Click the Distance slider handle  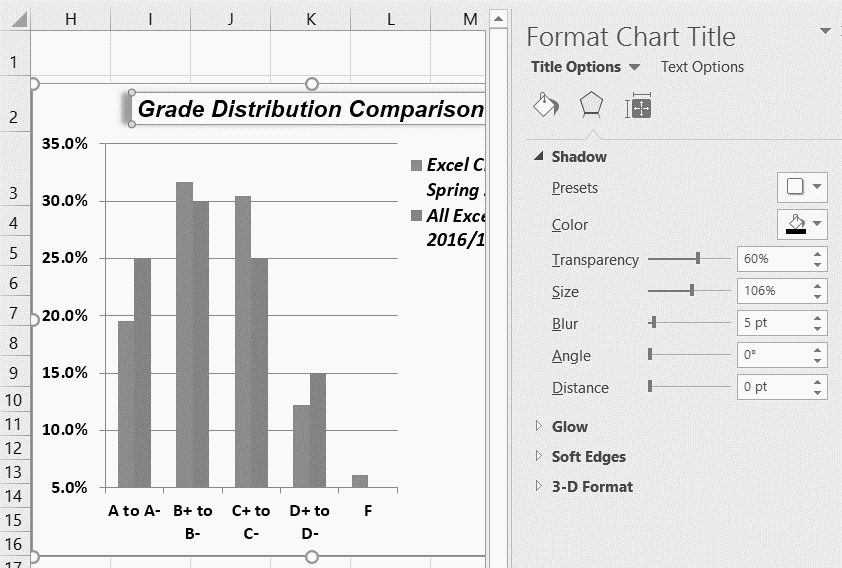[x=650, y=386]
